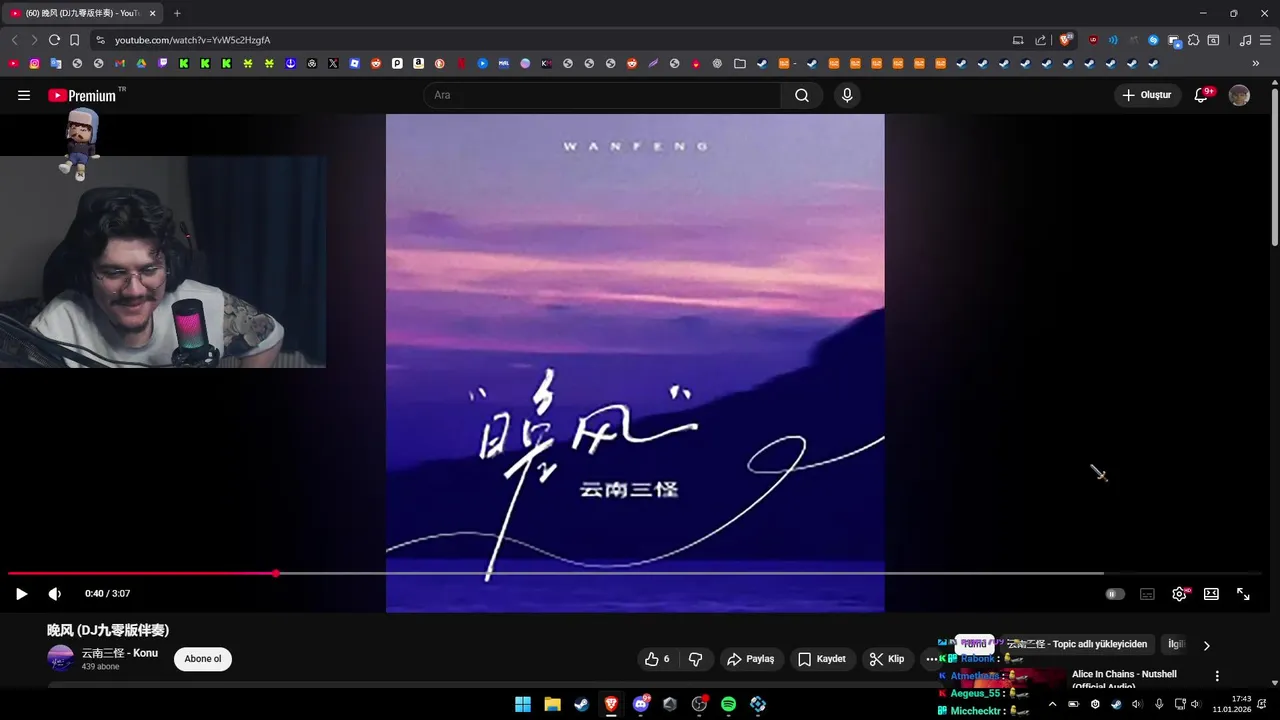Open the account avatar menu

[x=1239, y=95]
